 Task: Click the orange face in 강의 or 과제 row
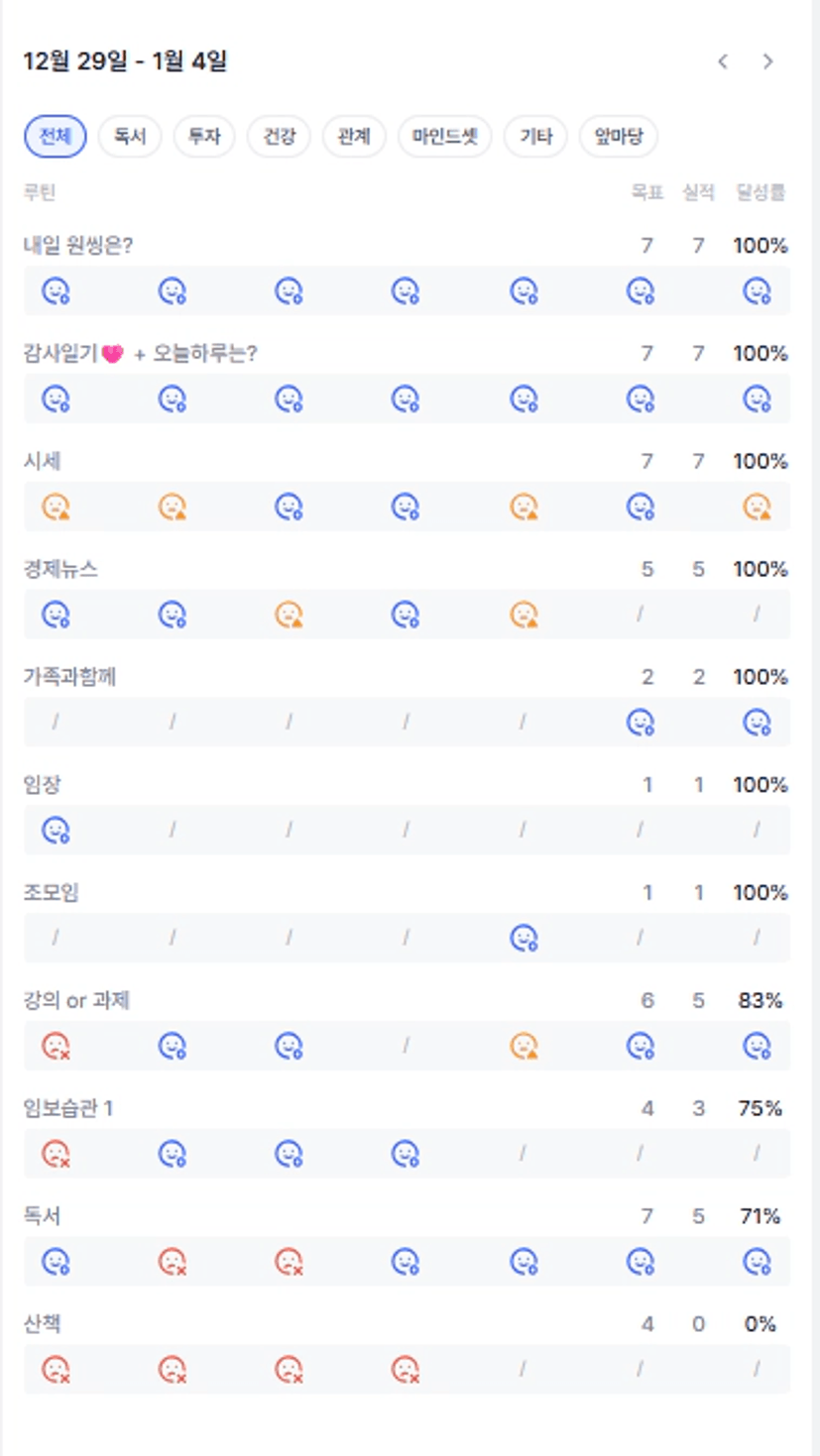[x=524, y=1046]
